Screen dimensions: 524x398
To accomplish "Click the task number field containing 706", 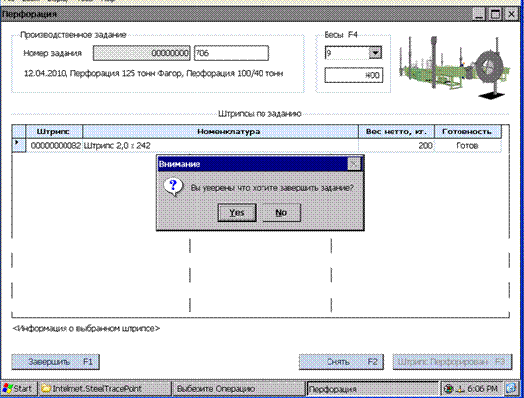I will click(231, 53).
